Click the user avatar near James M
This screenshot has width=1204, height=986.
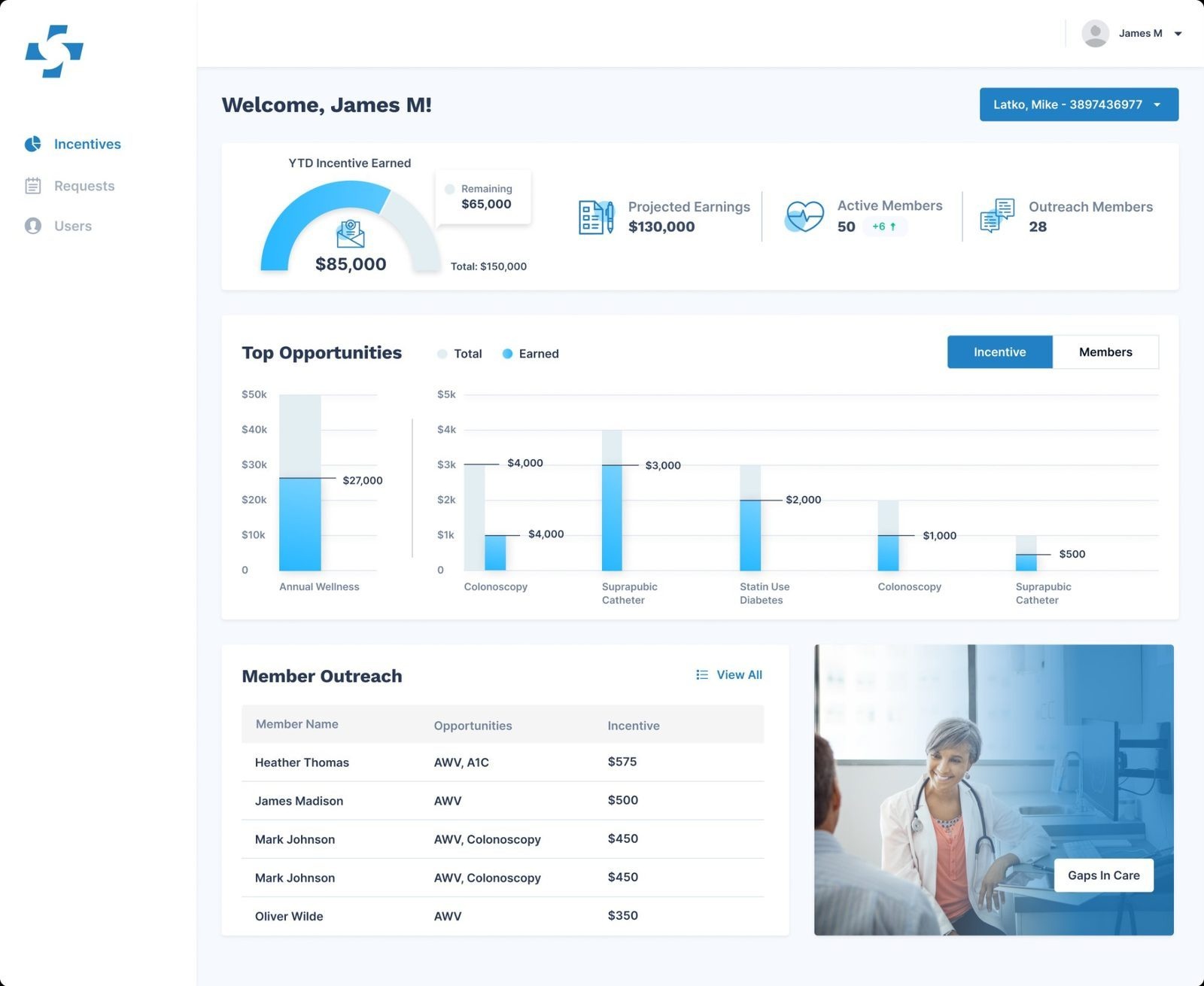(1096, 32)
